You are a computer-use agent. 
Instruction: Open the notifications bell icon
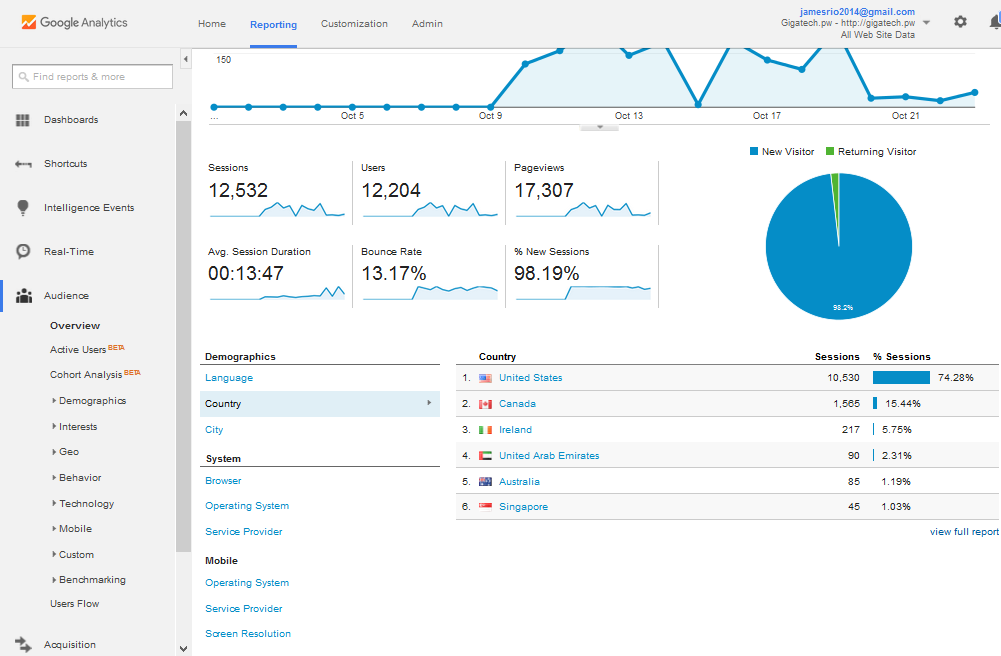(x=995, y=22)
